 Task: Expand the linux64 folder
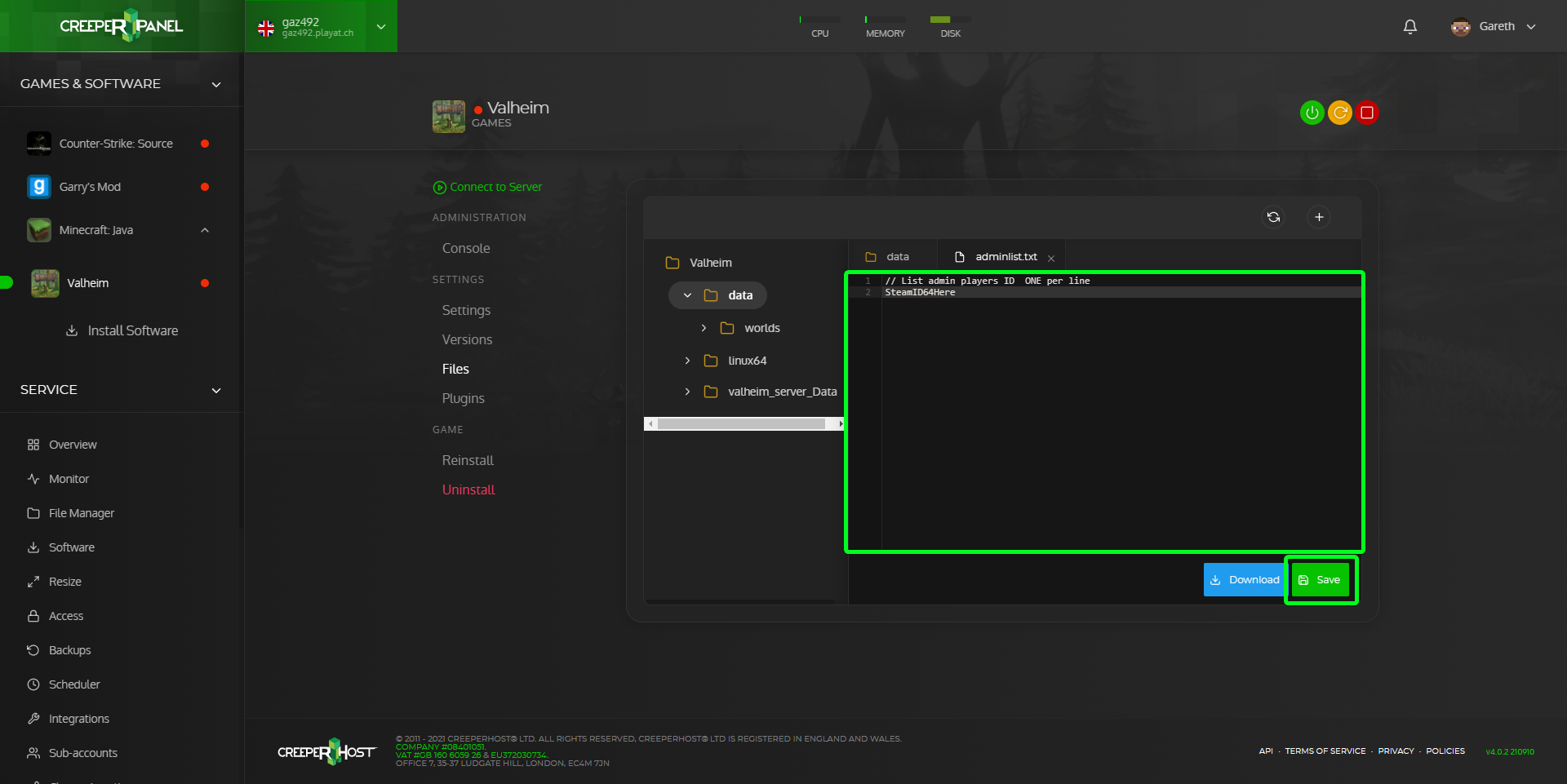(x=687, y=361)
